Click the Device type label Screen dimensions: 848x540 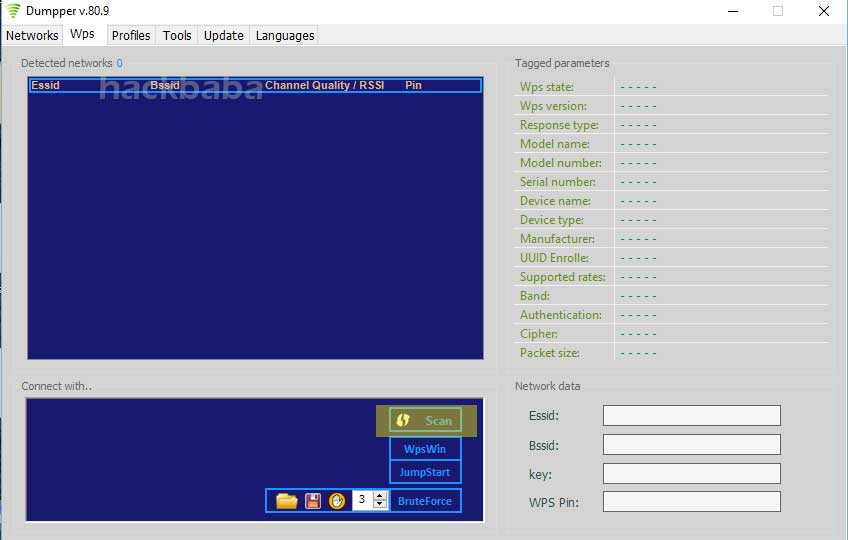click(x=552, y=220)
